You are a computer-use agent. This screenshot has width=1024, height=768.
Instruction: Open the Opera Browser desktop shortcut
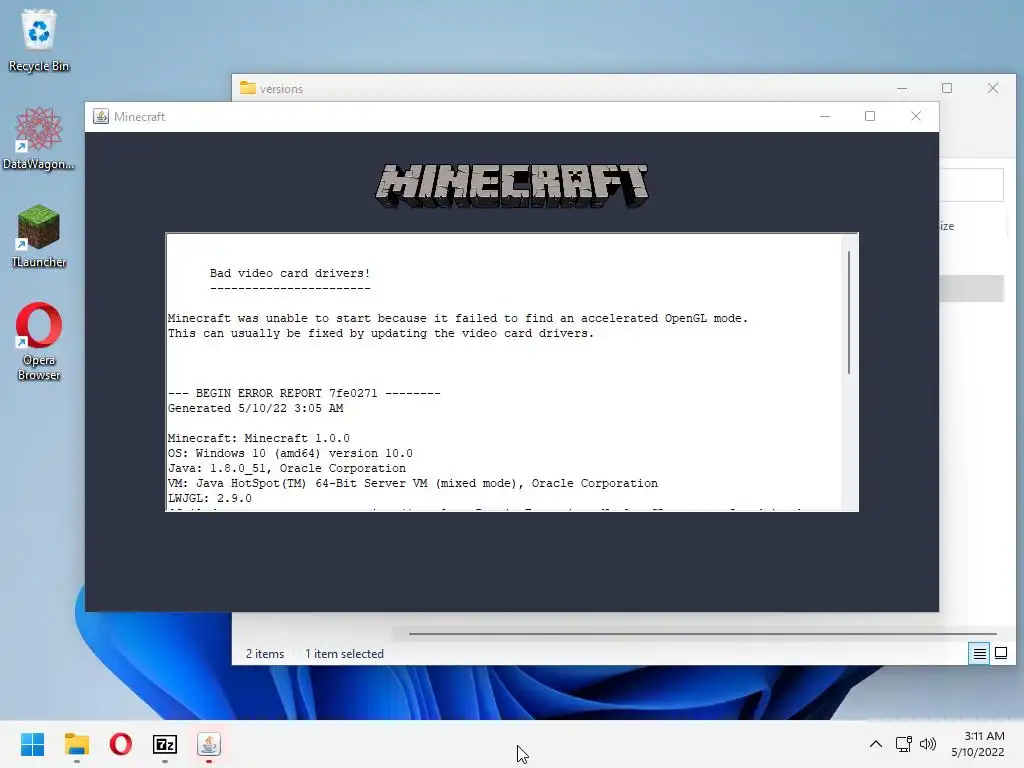coord(39,342)
